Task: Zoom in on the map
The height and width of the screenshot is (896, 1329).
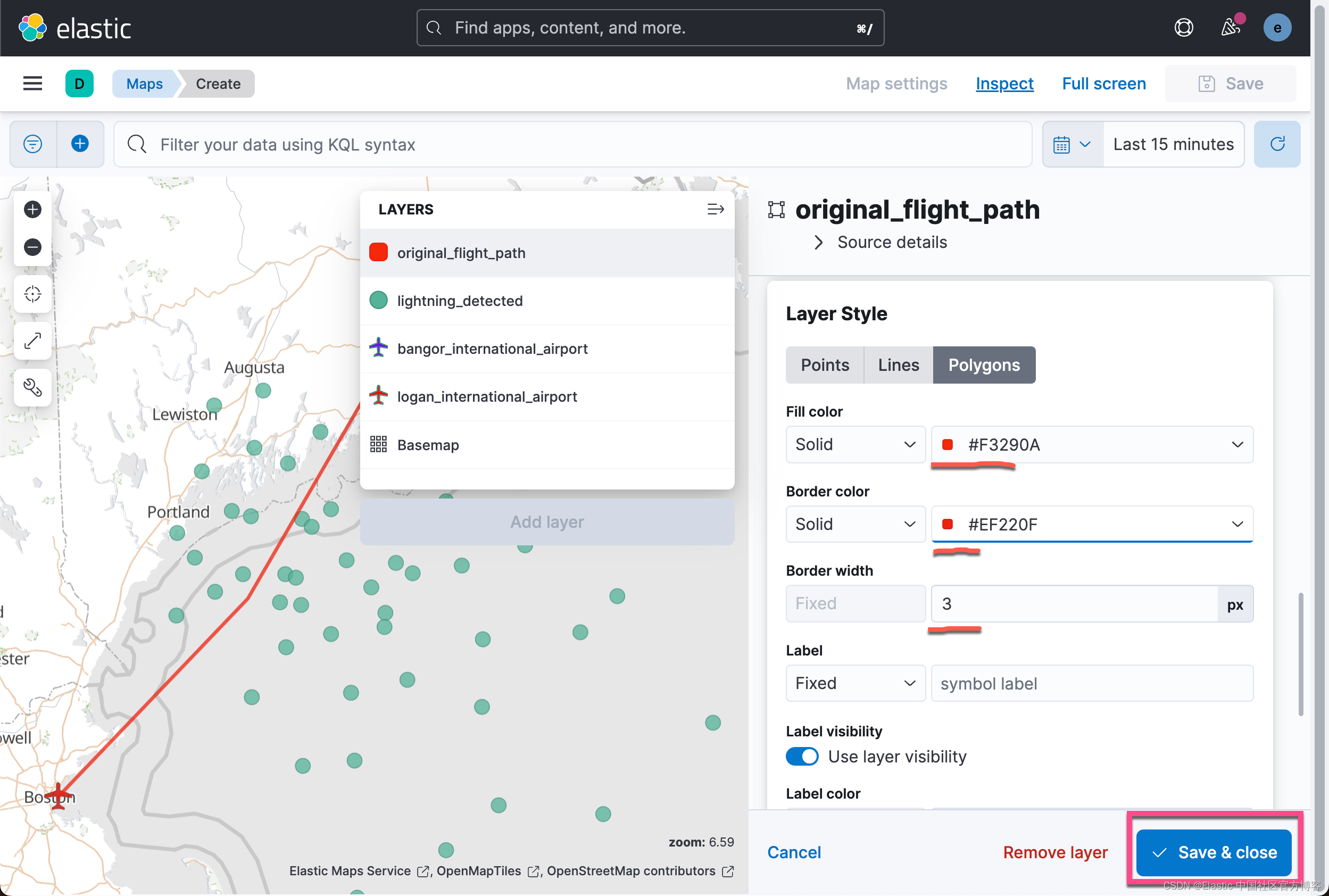Action: click(x=32, y=209)
